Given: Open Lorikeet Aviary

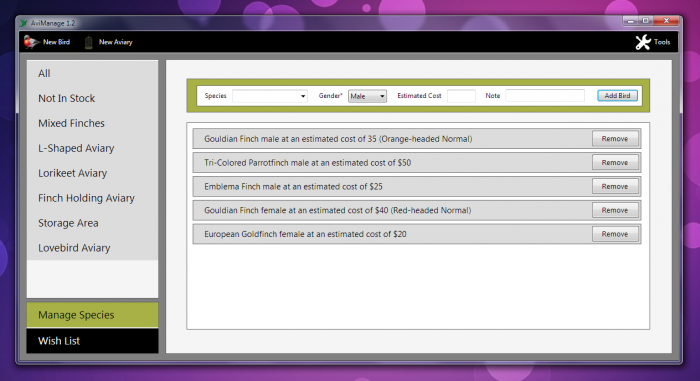Looking at the screenshot, I should coord(92,173).
